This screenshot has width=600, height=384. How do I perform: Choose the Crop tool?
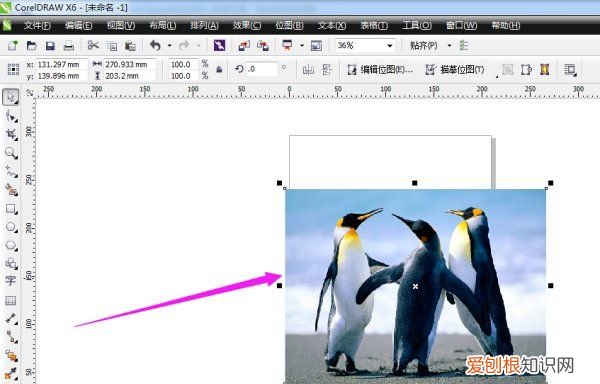[11, 134]
